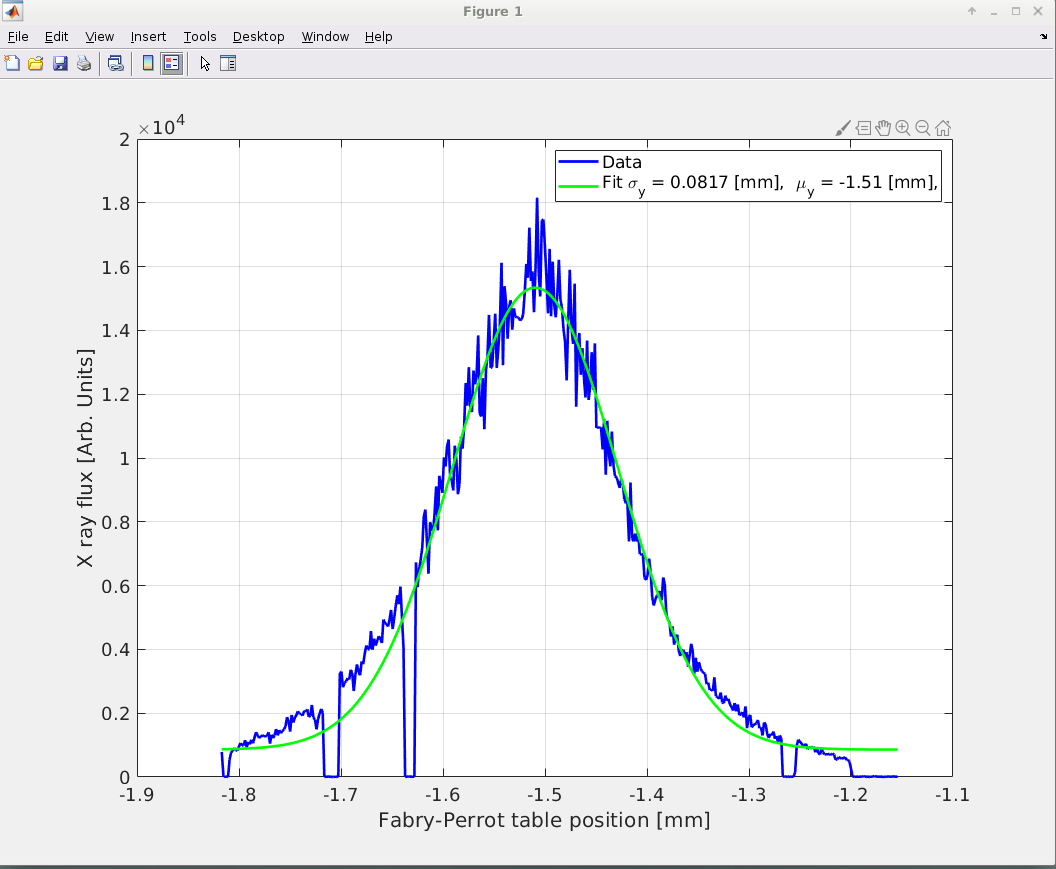Select the data brush tool on the axes
The image size is (1056, 869).
tap(842, 128)
